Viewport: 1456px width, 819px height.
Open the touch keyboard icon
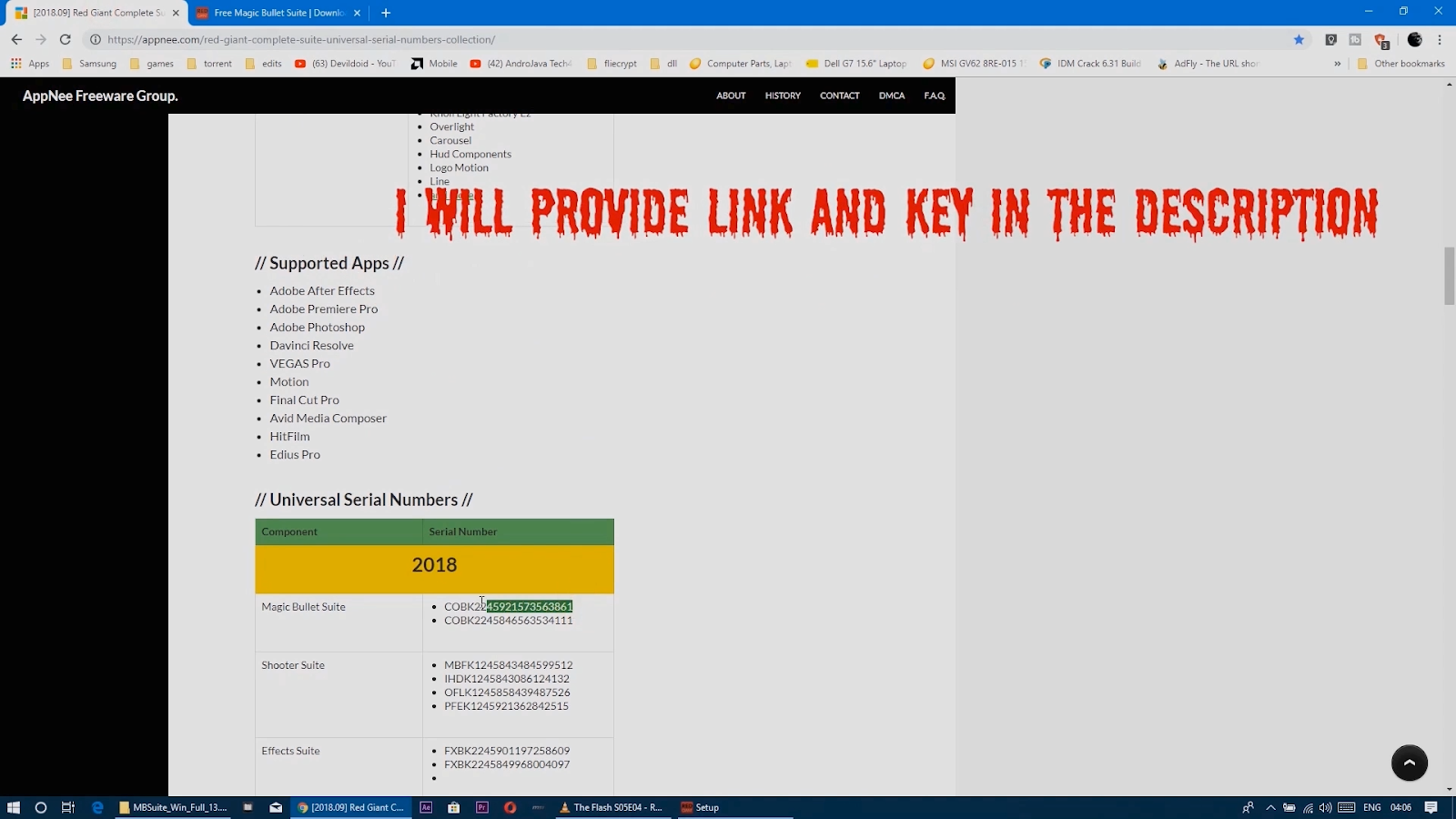(1347, 807)
